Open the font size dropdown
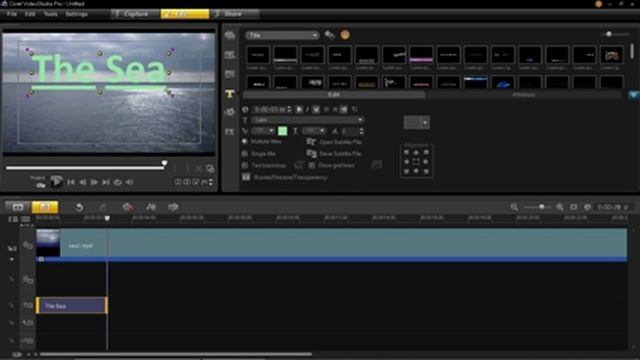This screenshot has height=360, width=640. [x=263, y=131]
